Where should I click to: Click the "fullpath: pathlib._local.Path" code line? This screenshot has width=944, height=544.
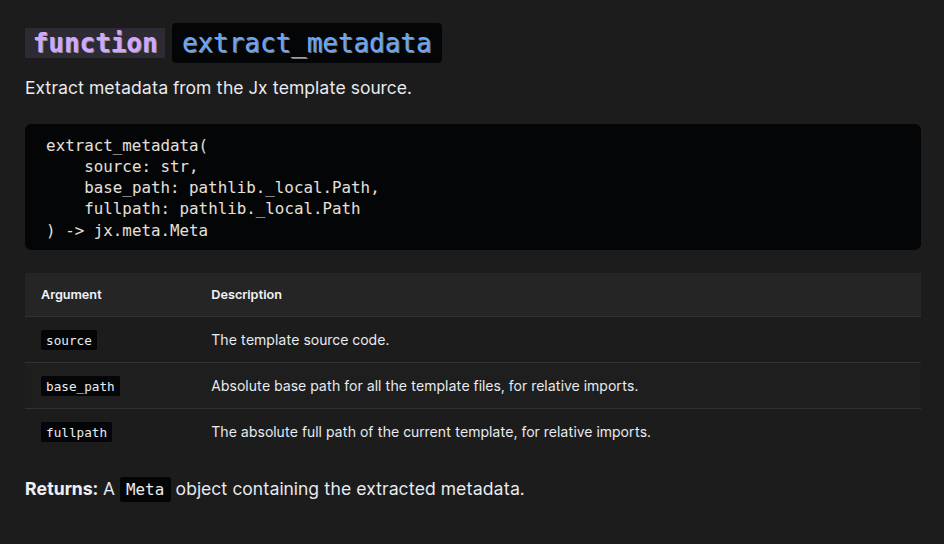click(x=222, y=208)
